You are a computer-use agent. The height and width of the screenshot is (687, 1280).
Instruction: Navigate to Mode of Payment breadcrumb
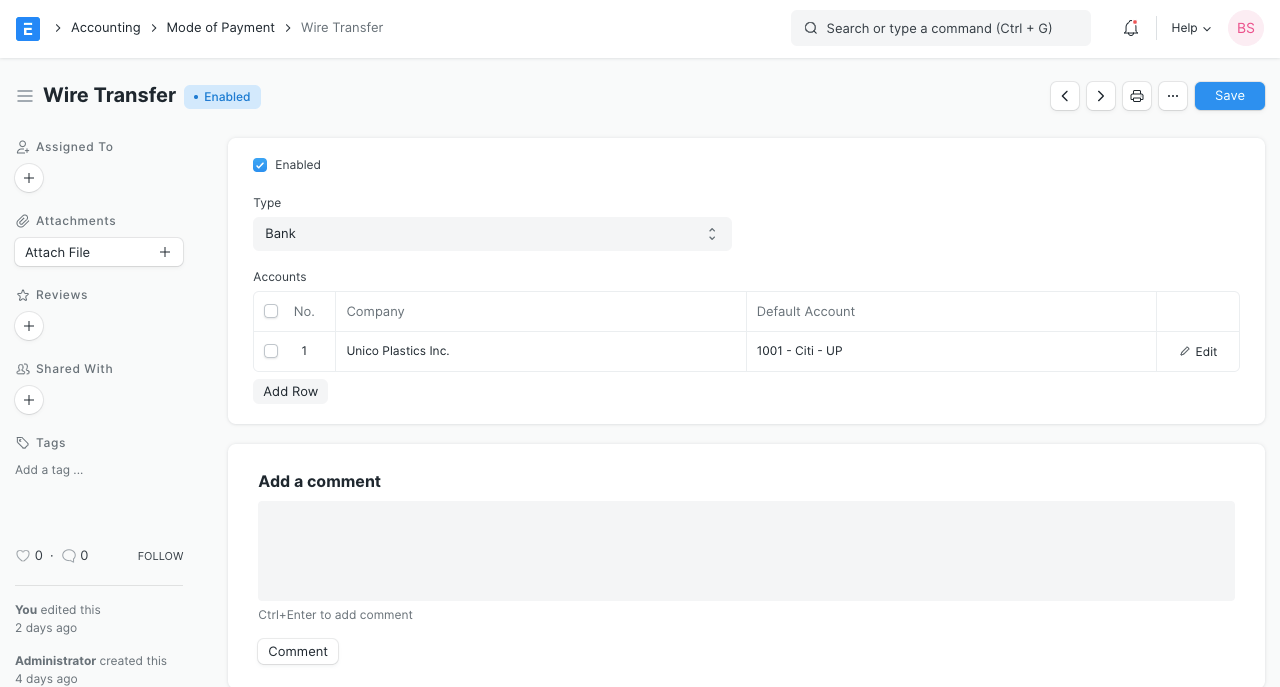220,28
